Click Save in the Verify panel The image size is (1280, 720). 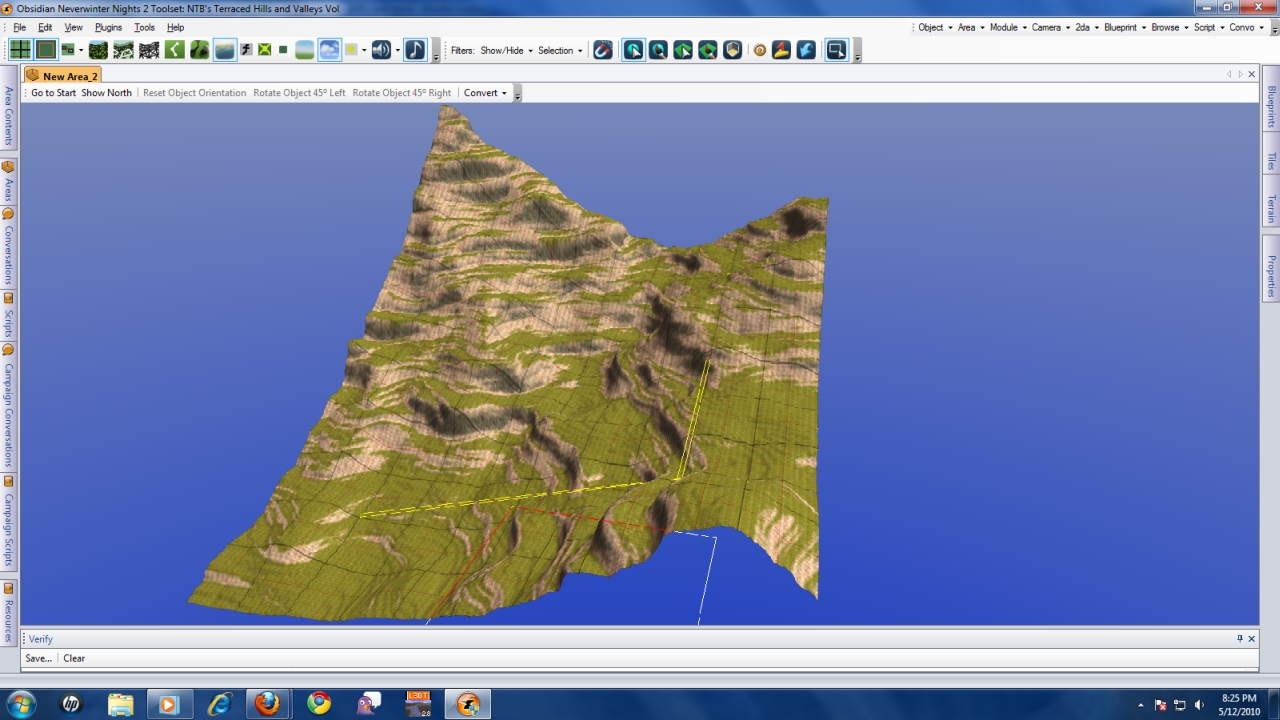coord(38,658)
